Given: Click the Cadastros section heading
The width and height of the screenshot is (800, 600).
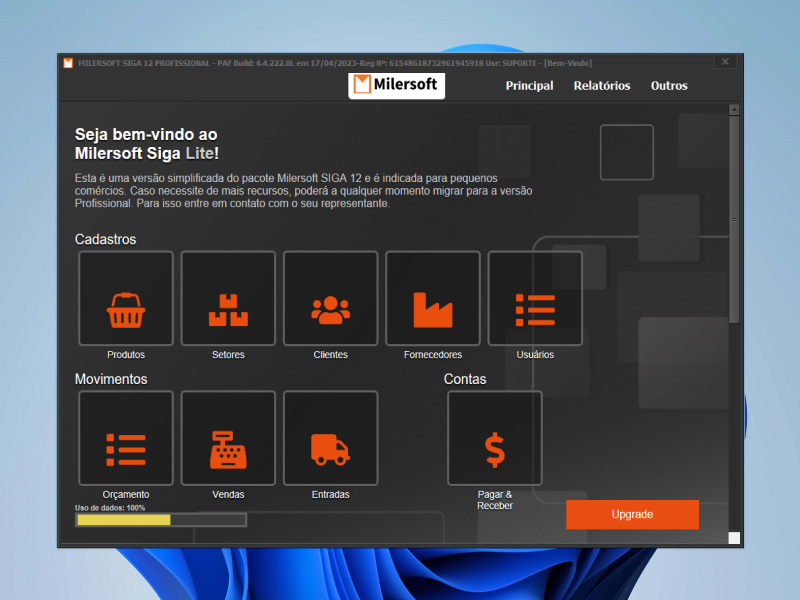Looking at the screenshot, I should (x=106, y=239).
